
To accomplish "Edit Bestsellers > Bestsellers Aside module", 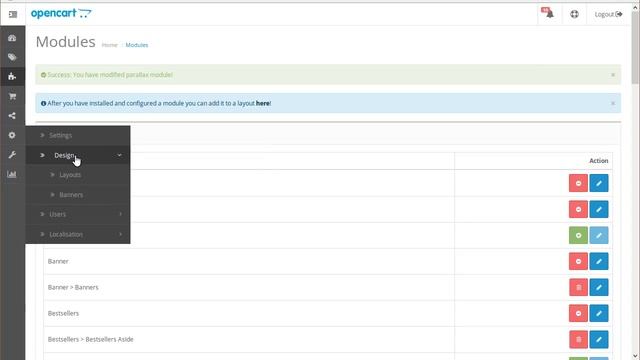I will (x=599, y=339).
